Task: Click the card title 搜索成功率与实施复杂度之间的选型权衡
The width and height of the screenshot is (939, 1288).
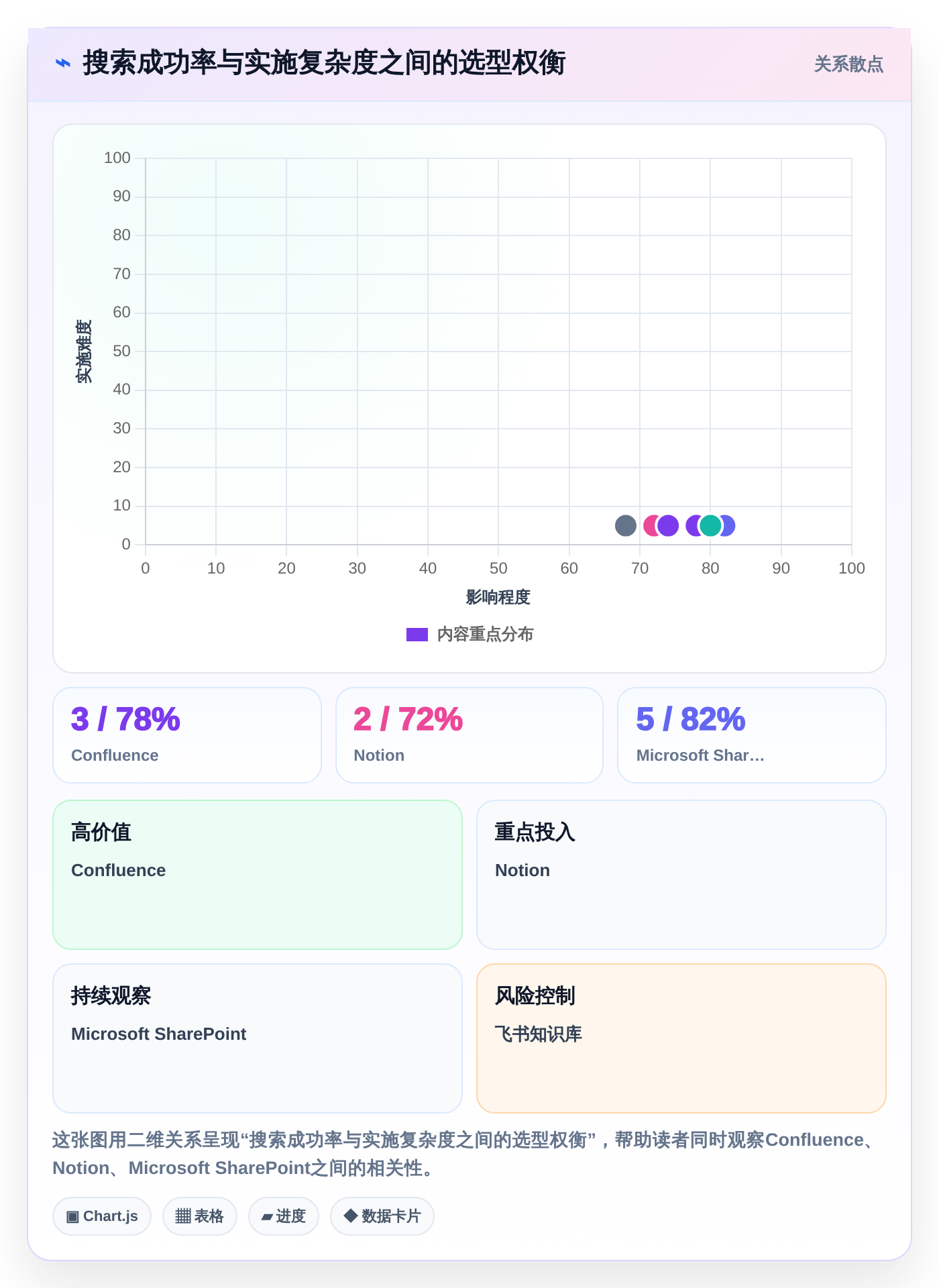Action: coord(324,63)
